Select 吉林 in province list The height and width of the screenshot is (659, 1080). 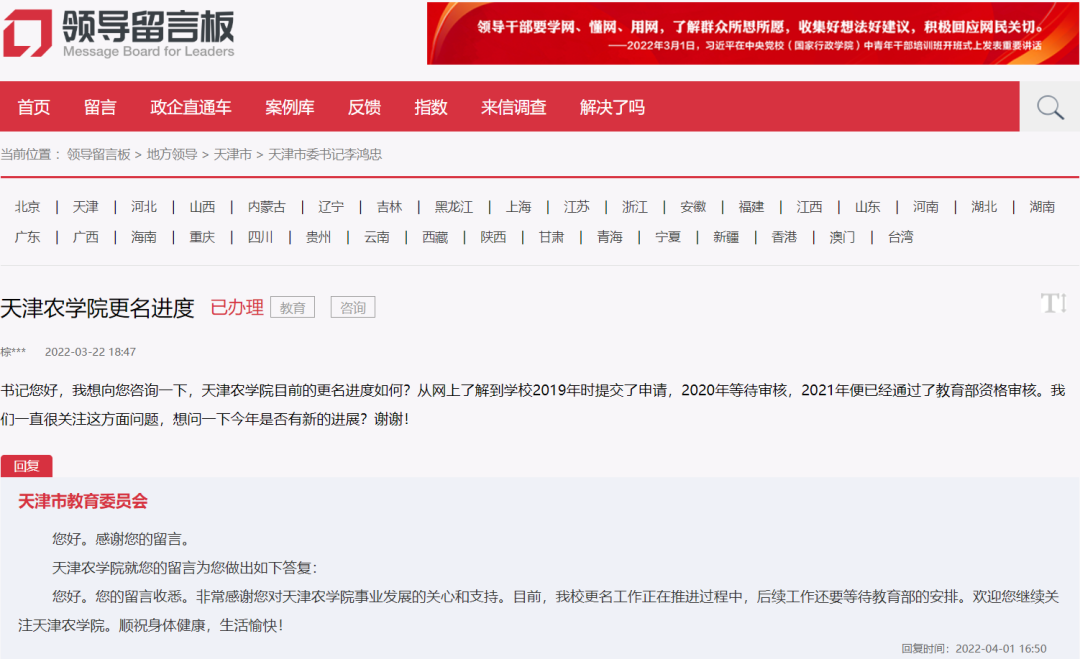(389, 207)
